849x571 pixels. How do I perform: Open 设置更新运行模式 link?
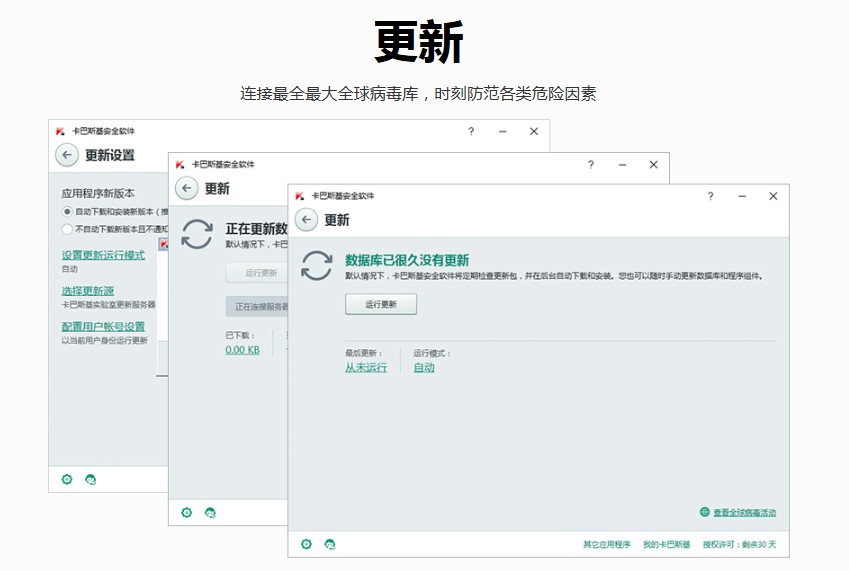click(103, 255)
